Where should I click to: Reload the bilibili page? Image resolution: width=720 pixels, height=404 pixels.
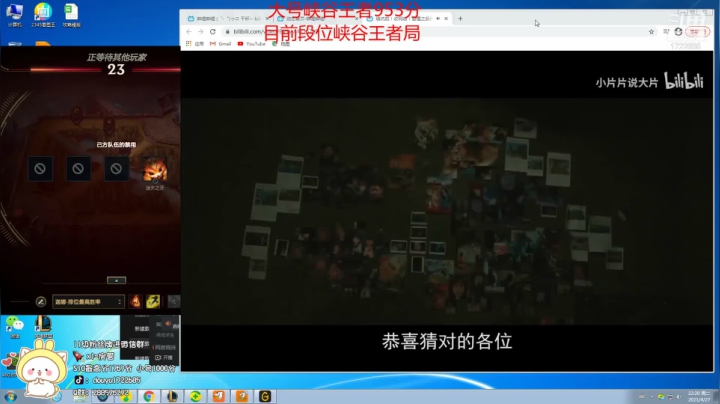point(213,32)
